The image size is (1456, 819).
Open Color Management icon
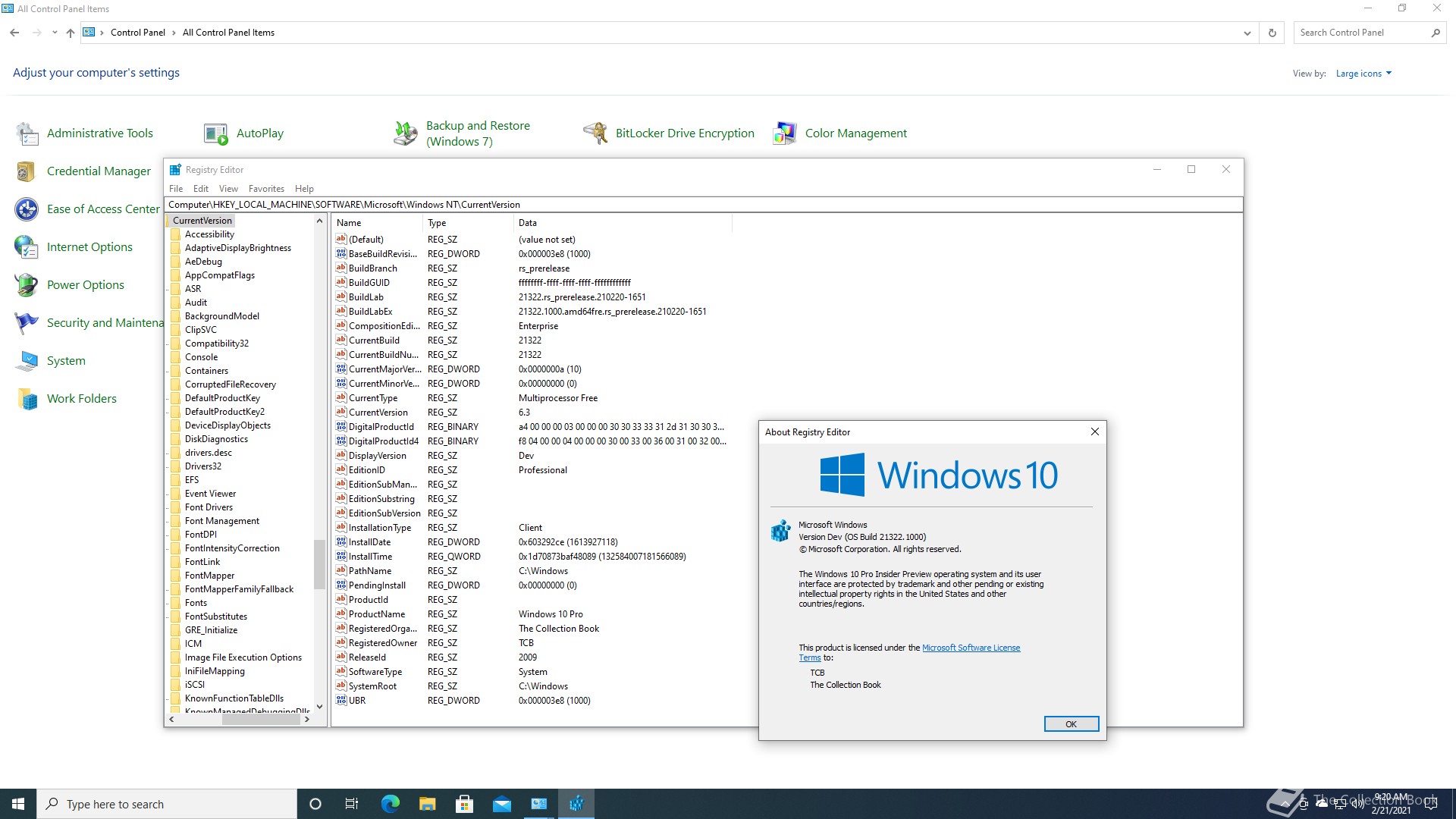pos(785,133)
